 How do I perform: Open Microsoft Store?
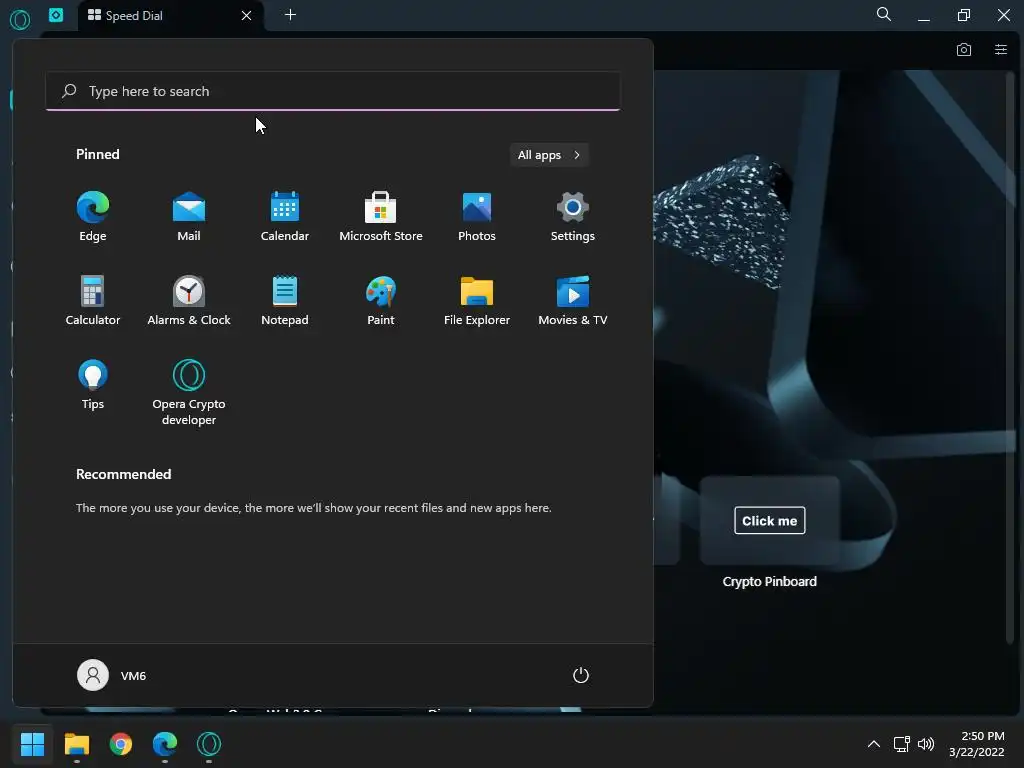point(381,217)
